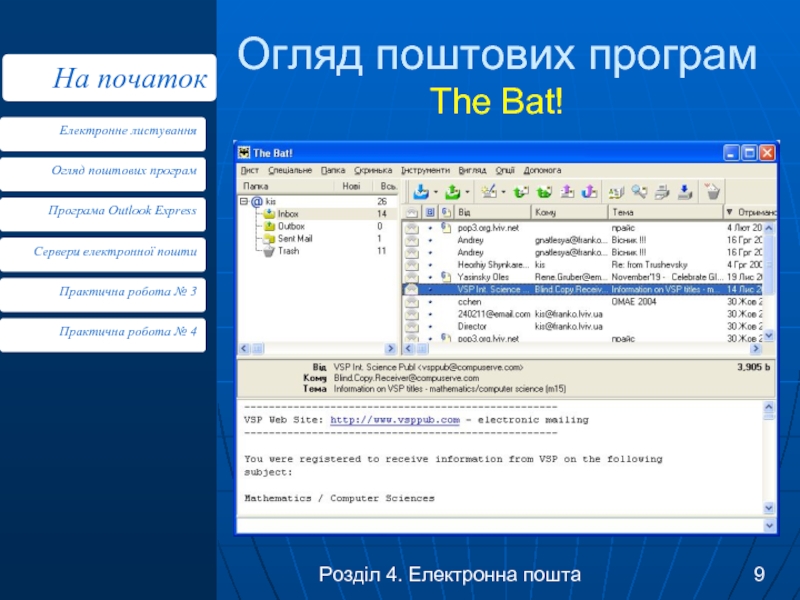Click the envelope status column header icon
800x600 pixels.
click(412, 212)
